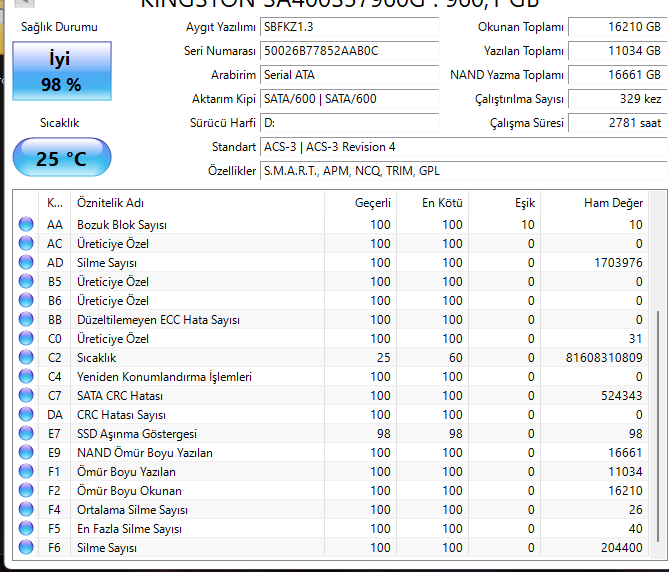
Task: Select CRC Hatası Sayısı name in DA row
Action: tap(121, 415)
